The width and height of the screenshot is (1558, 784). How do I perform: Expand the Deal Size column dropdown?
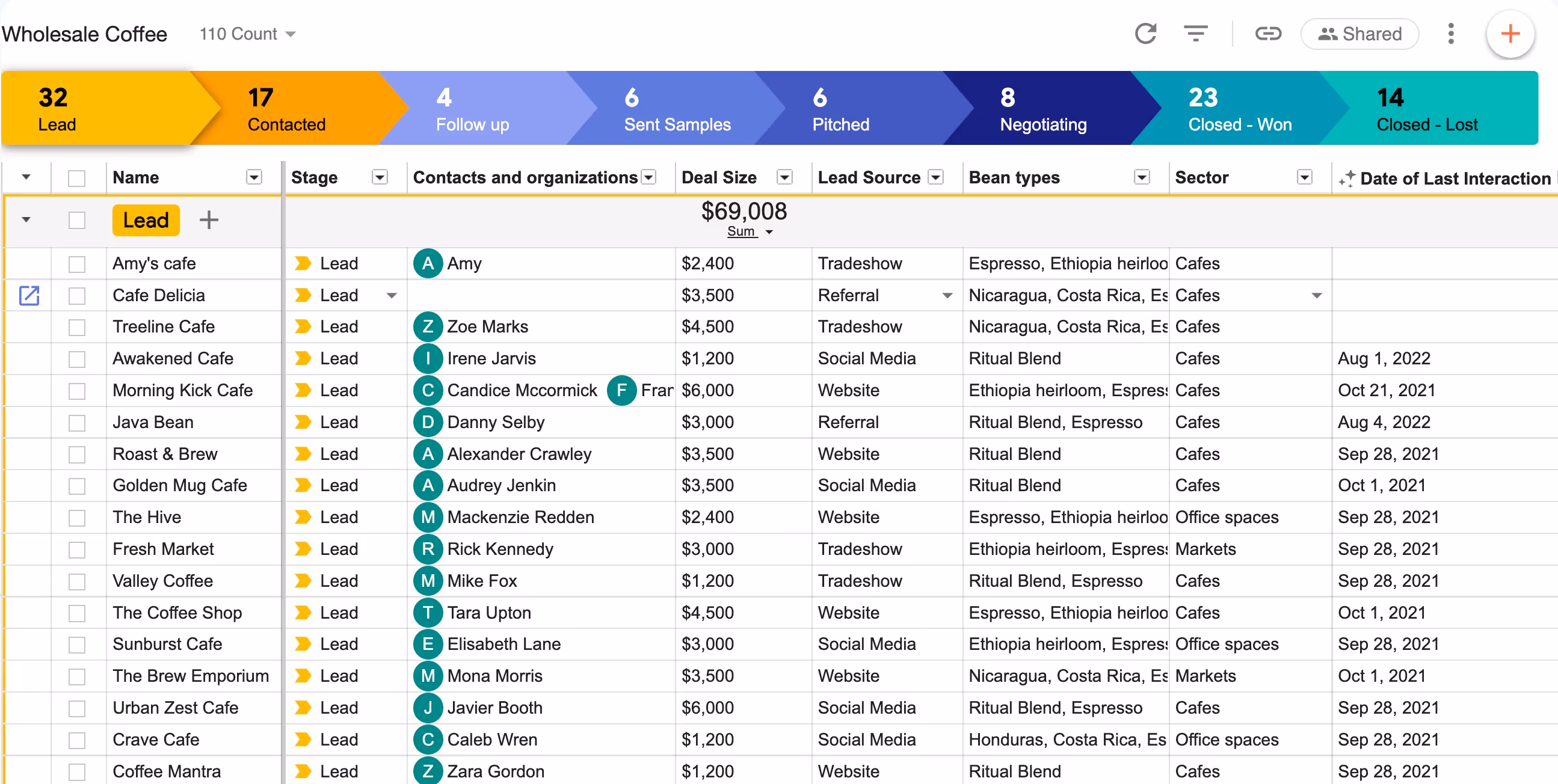(x=784, y=178)
